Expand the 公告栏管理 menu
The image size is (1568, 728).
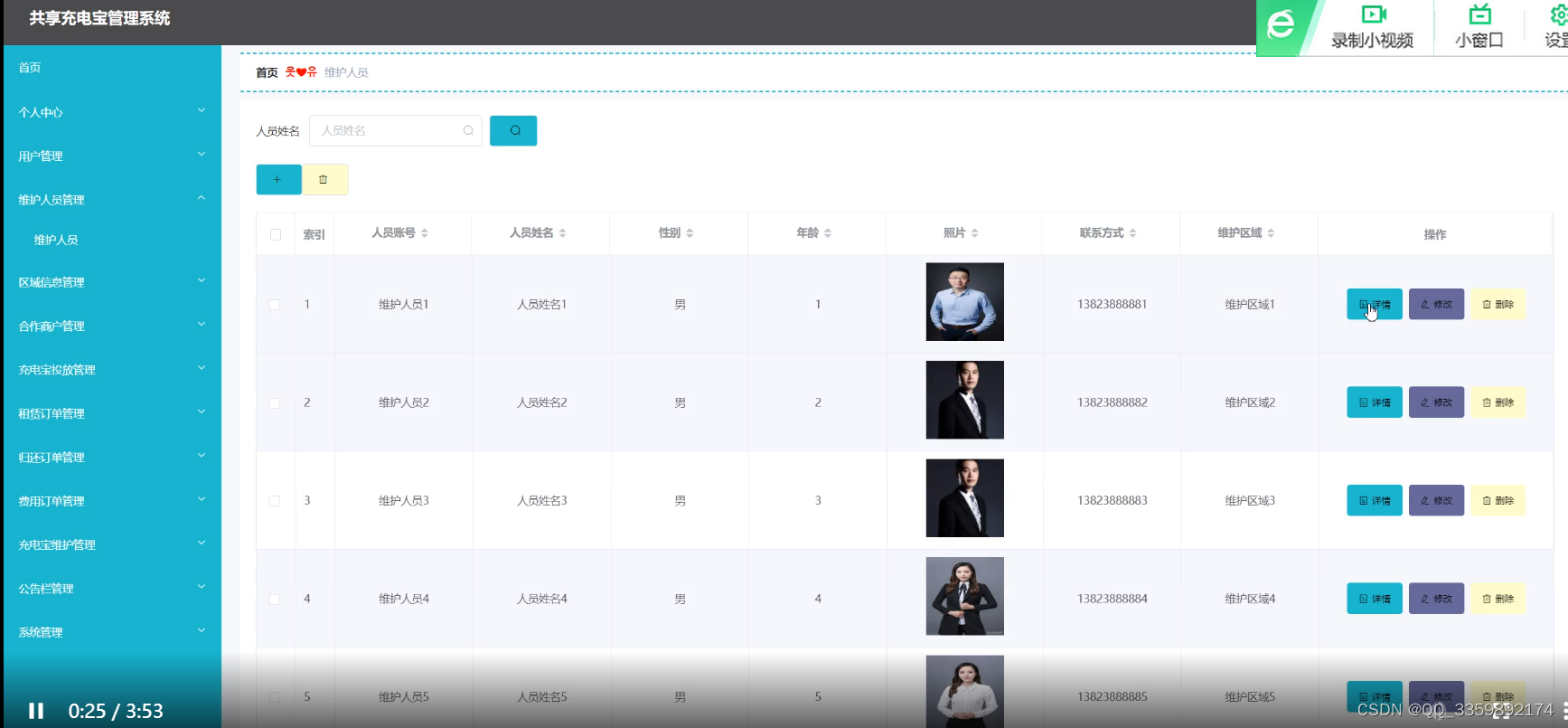[112, 588]
